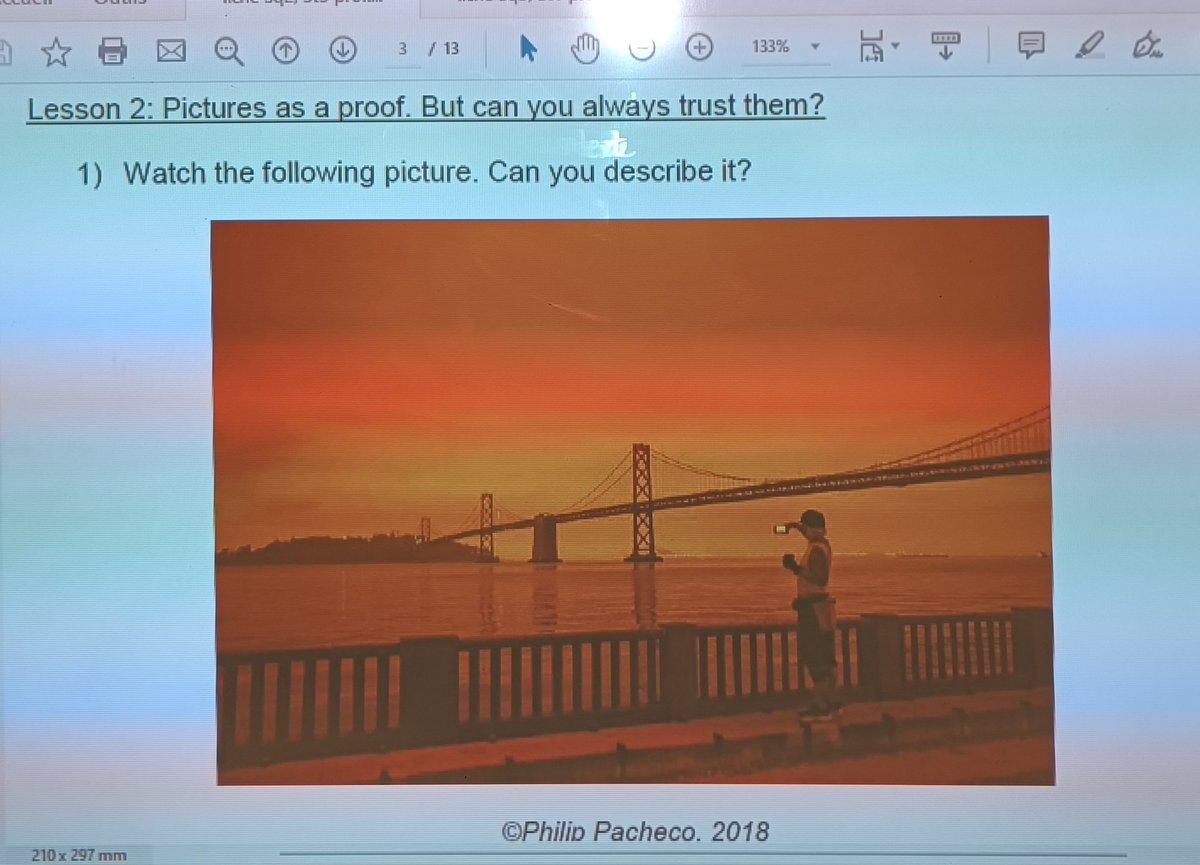Go to next page down arrow
1200x865 pixels.
(343, 50)
